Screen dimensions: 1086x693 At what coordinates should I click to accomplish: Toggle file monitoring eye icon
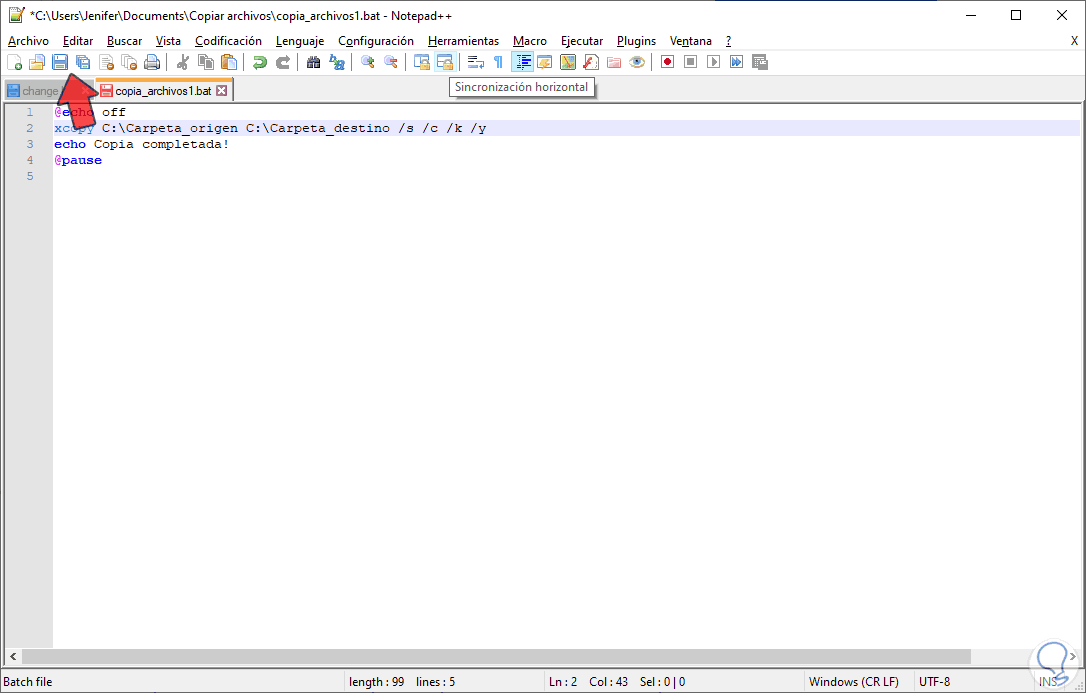tap(637, 62)
